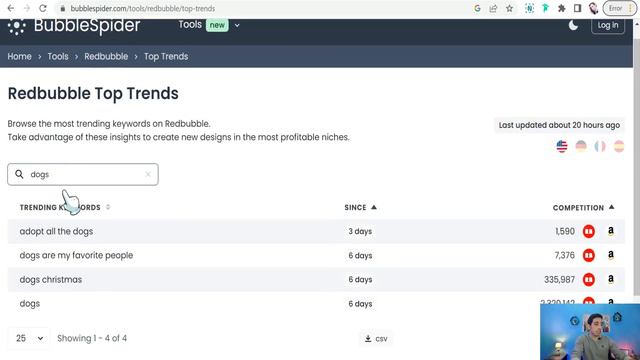Sort by Since column
Image resolution: width=640 pixels, height=360 pixels.
coord(360,207)
